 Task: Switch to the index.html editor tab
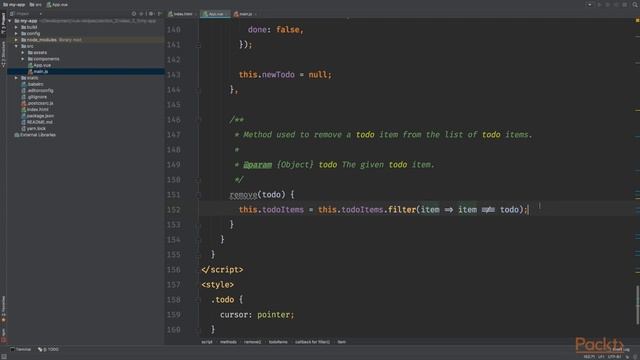[x=182, y=14]
